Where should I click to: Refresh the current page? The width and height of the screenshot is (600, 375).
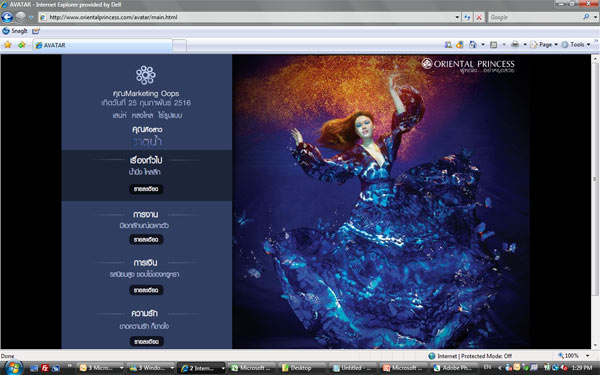point(467,17)
